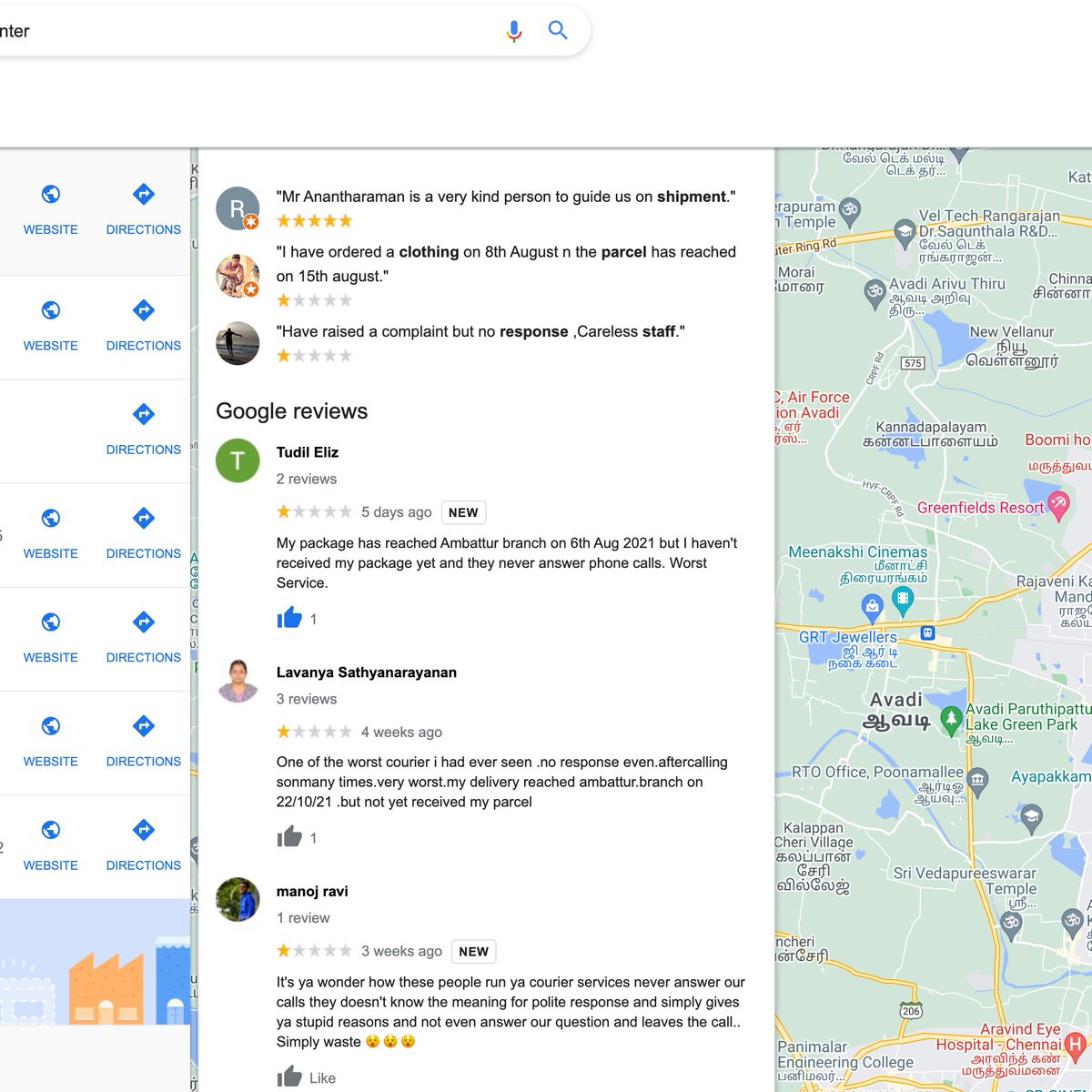Click the Avadi town label on the map
1092x1092 pixels.
(896, 710)
